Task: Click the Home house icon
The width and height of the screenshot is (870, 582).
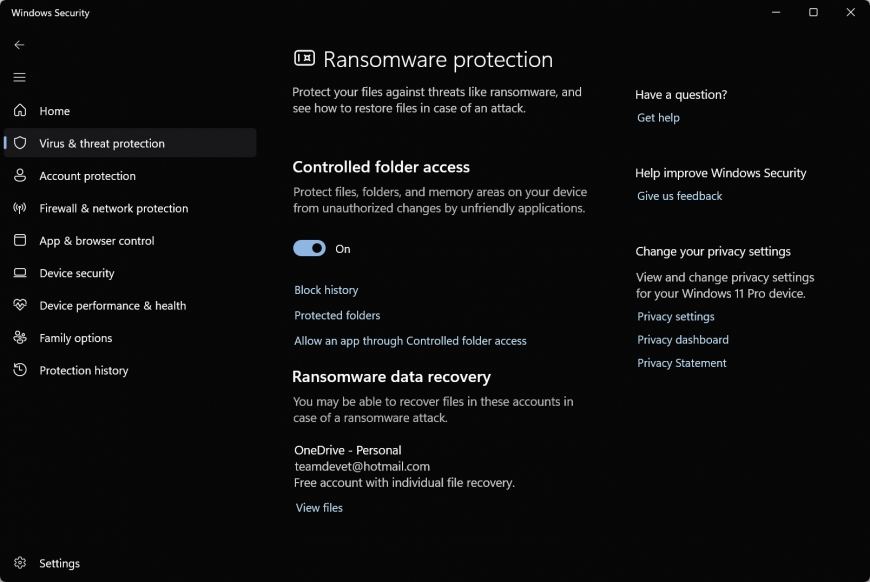Action: [20, 110]
